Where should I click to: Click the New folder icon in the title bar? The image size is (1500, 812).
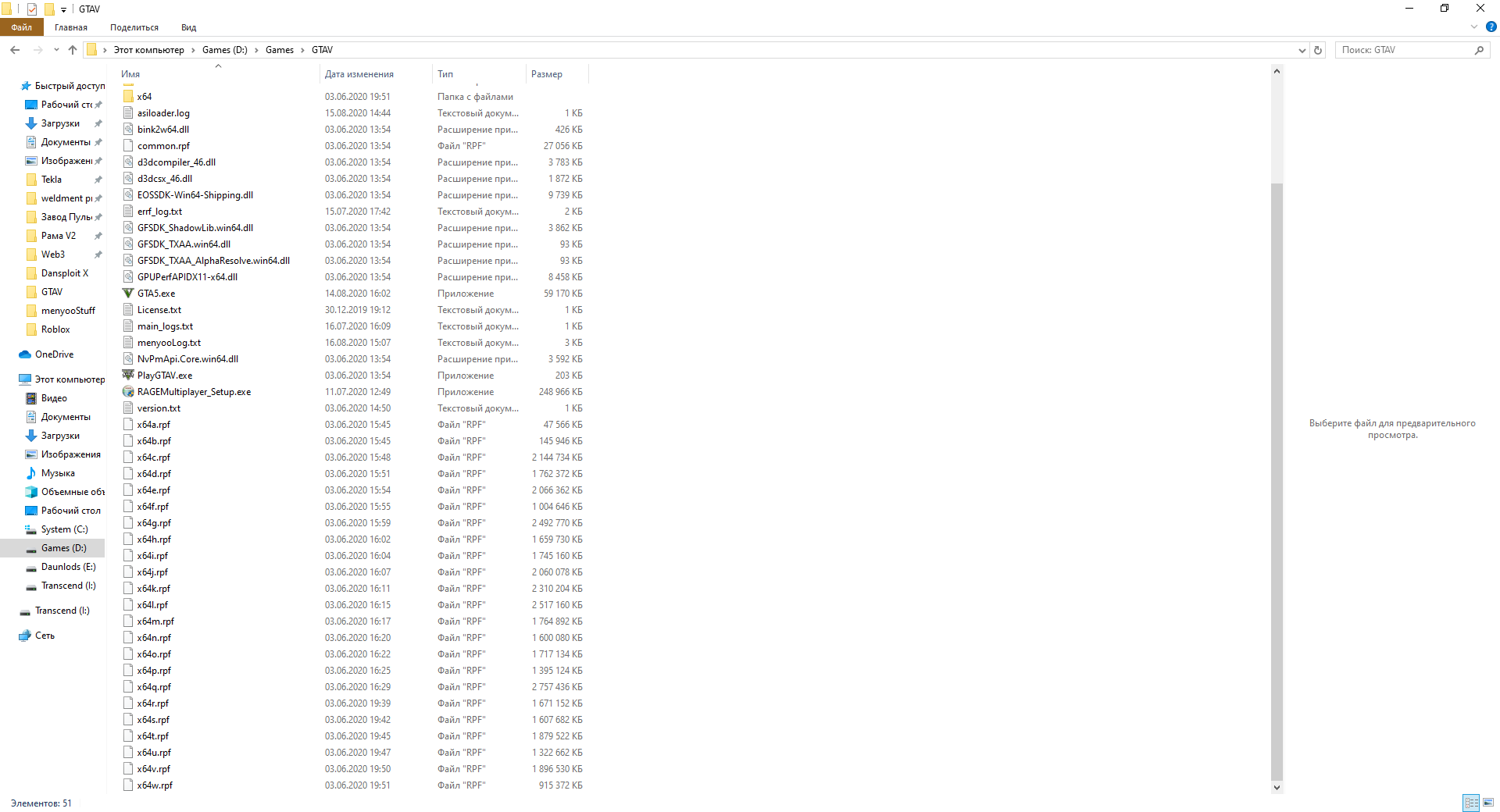tap(48, 9)
